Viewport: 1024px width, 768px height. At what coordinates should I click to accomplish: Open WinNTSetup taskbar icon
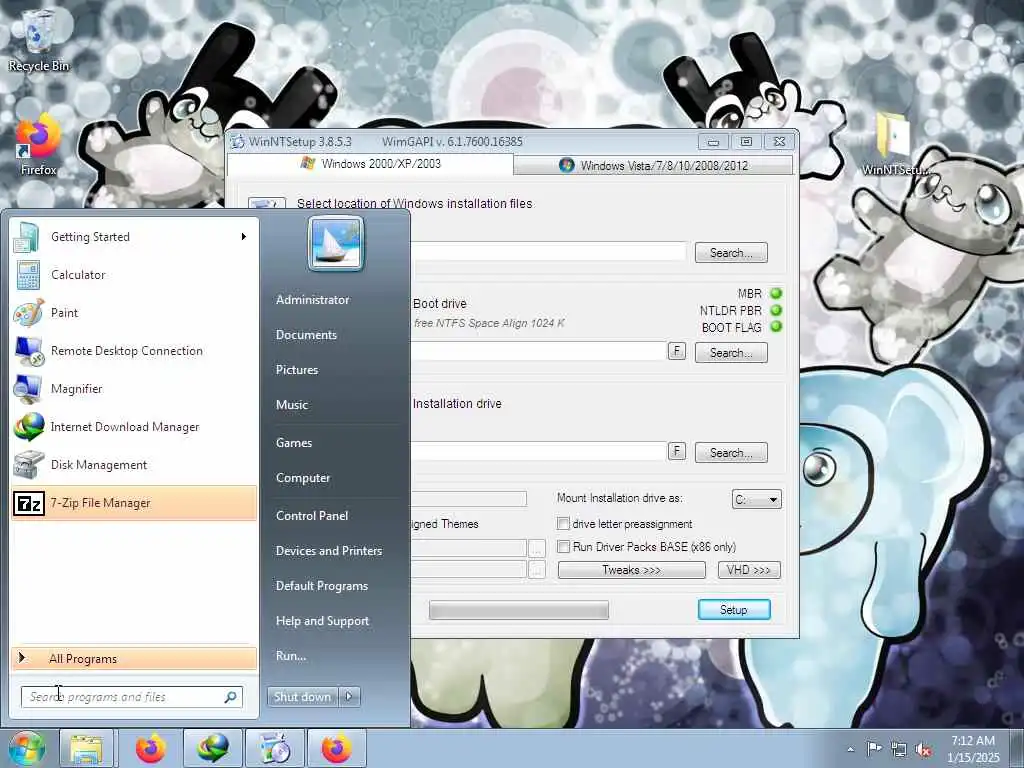[x=275, y=748]
